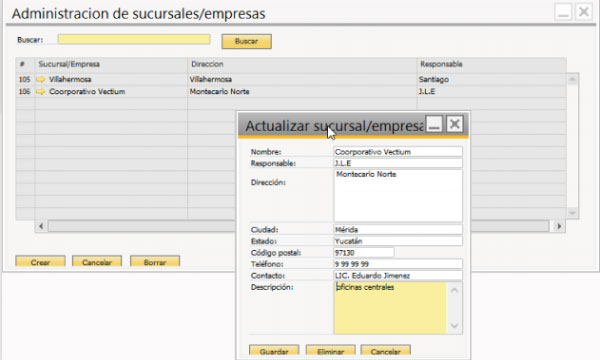This screenshot has width=600, height=360.
Task: Click the Teléfono field
Action: click(398, 264)
